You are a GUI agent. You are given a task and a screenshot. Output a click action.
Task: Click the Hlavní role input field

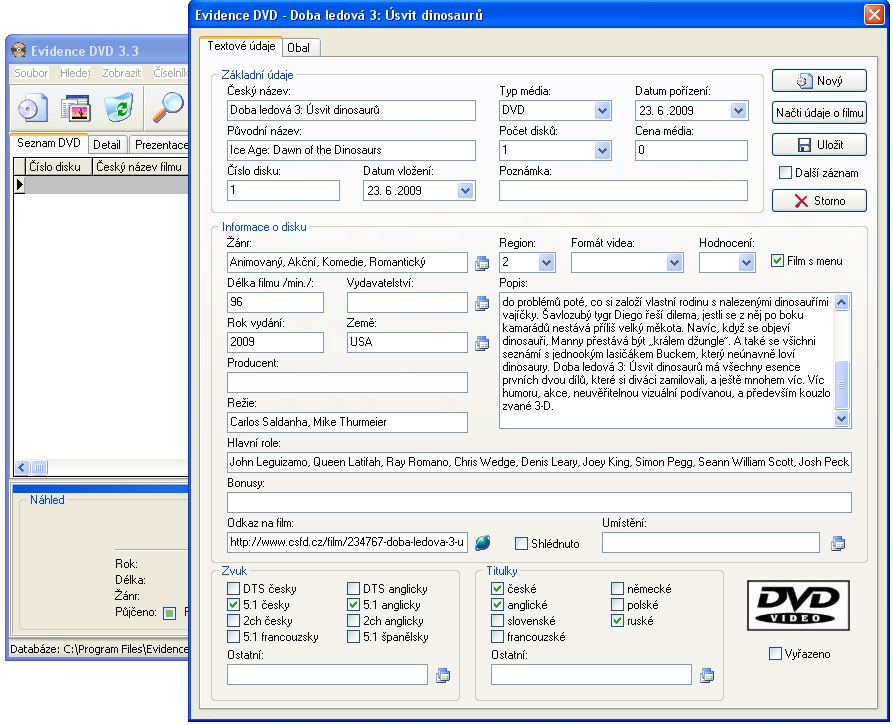(x=539, y=462)
